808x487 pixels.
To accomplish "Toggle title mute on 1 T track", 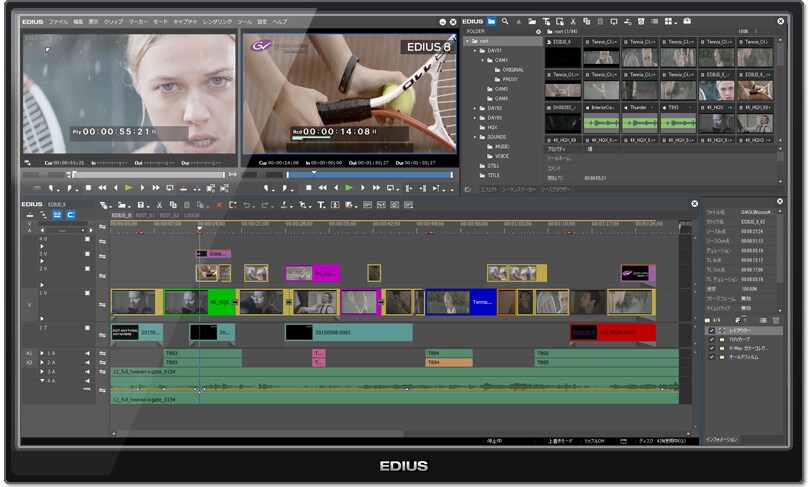I will (x=87, y=327).
